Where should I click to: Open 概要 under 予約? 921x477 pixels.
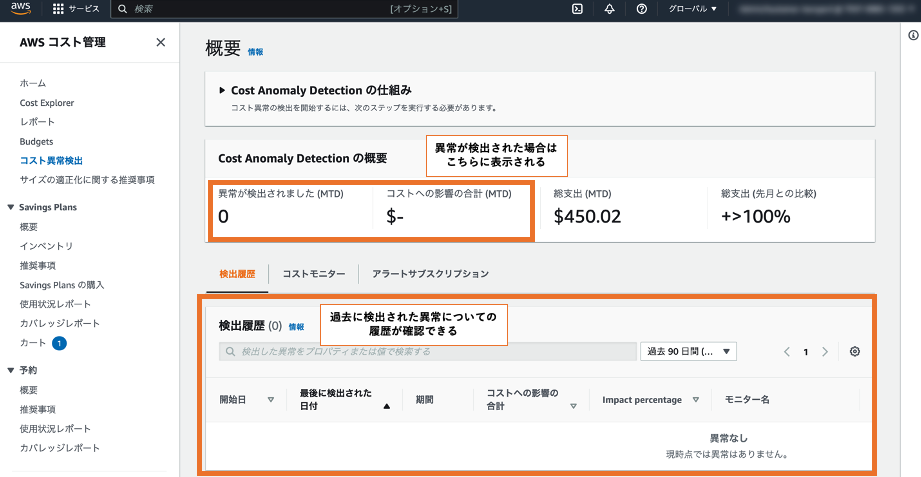pos(29,390)
